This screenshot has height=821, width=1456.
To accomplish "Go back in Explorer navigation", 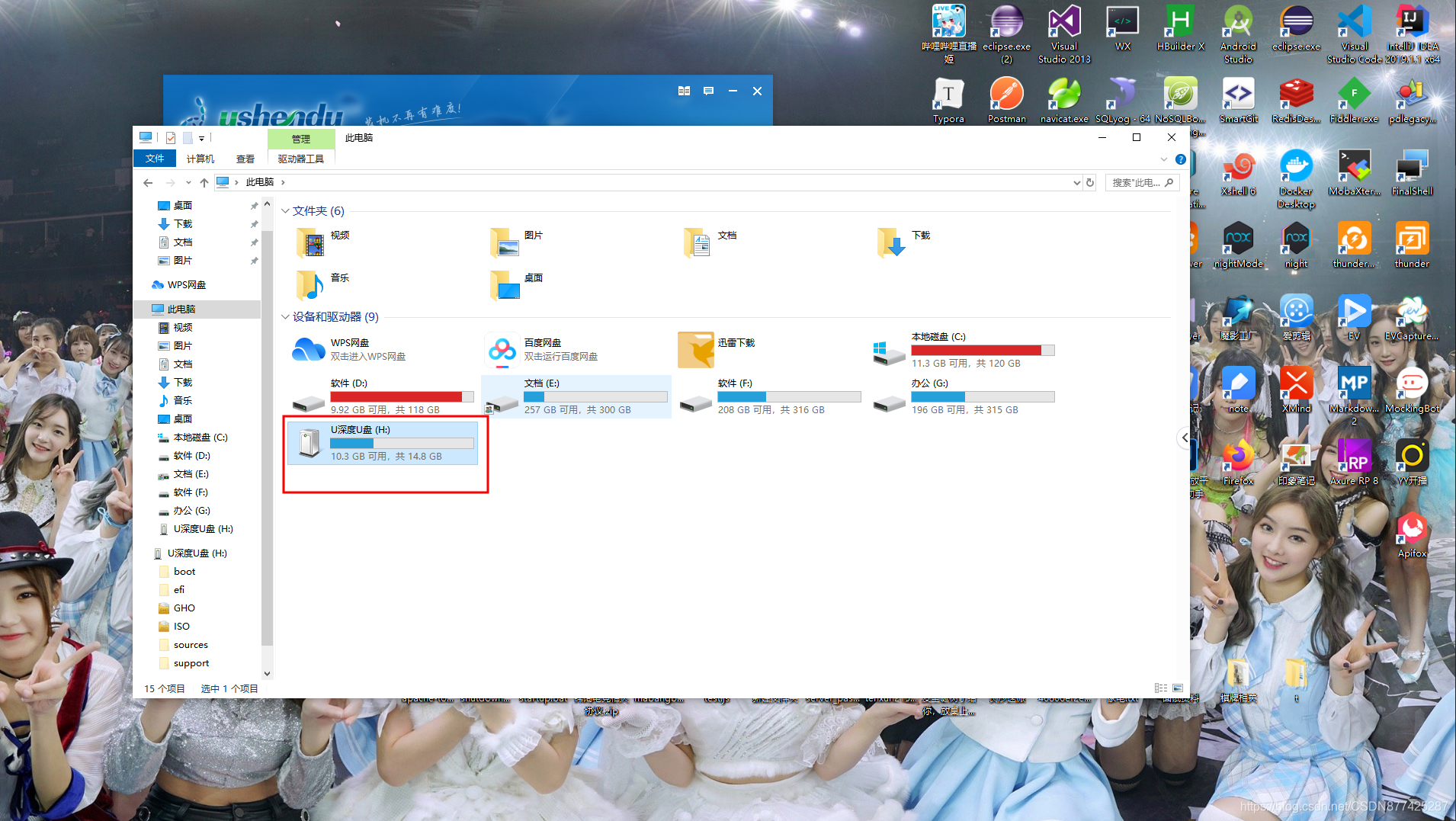I will coord(148,182).
